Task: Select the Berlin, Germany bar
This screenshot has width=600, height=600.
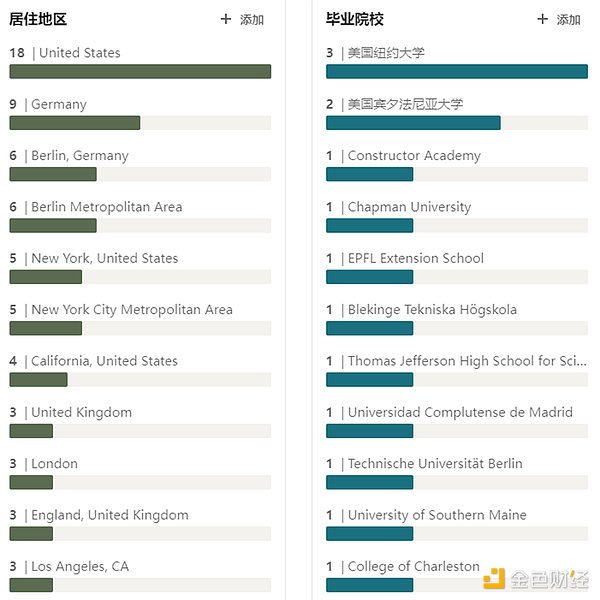Action: (53, 174)
